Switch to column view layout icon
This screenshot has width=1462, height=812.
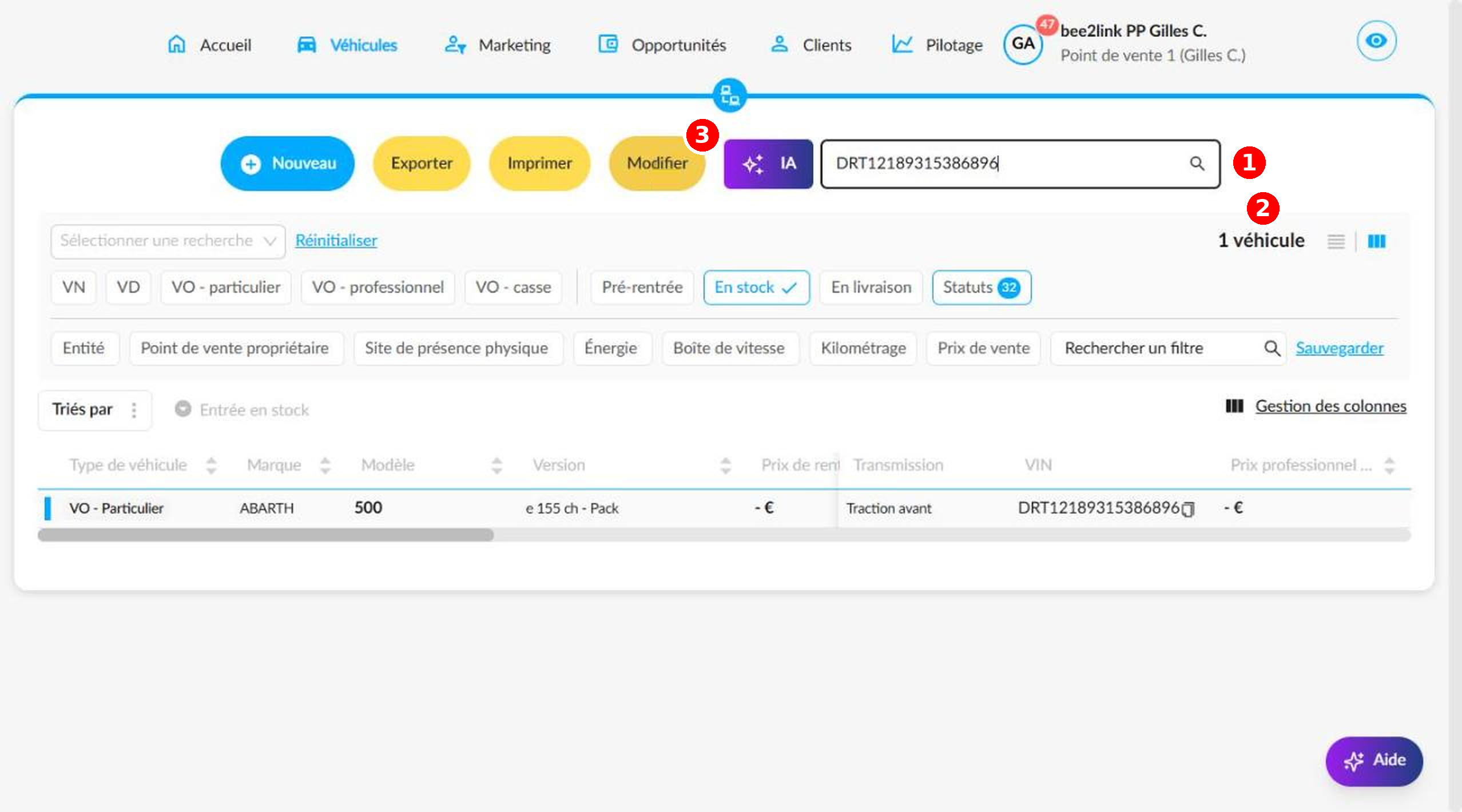click(x=1376, y=241)
